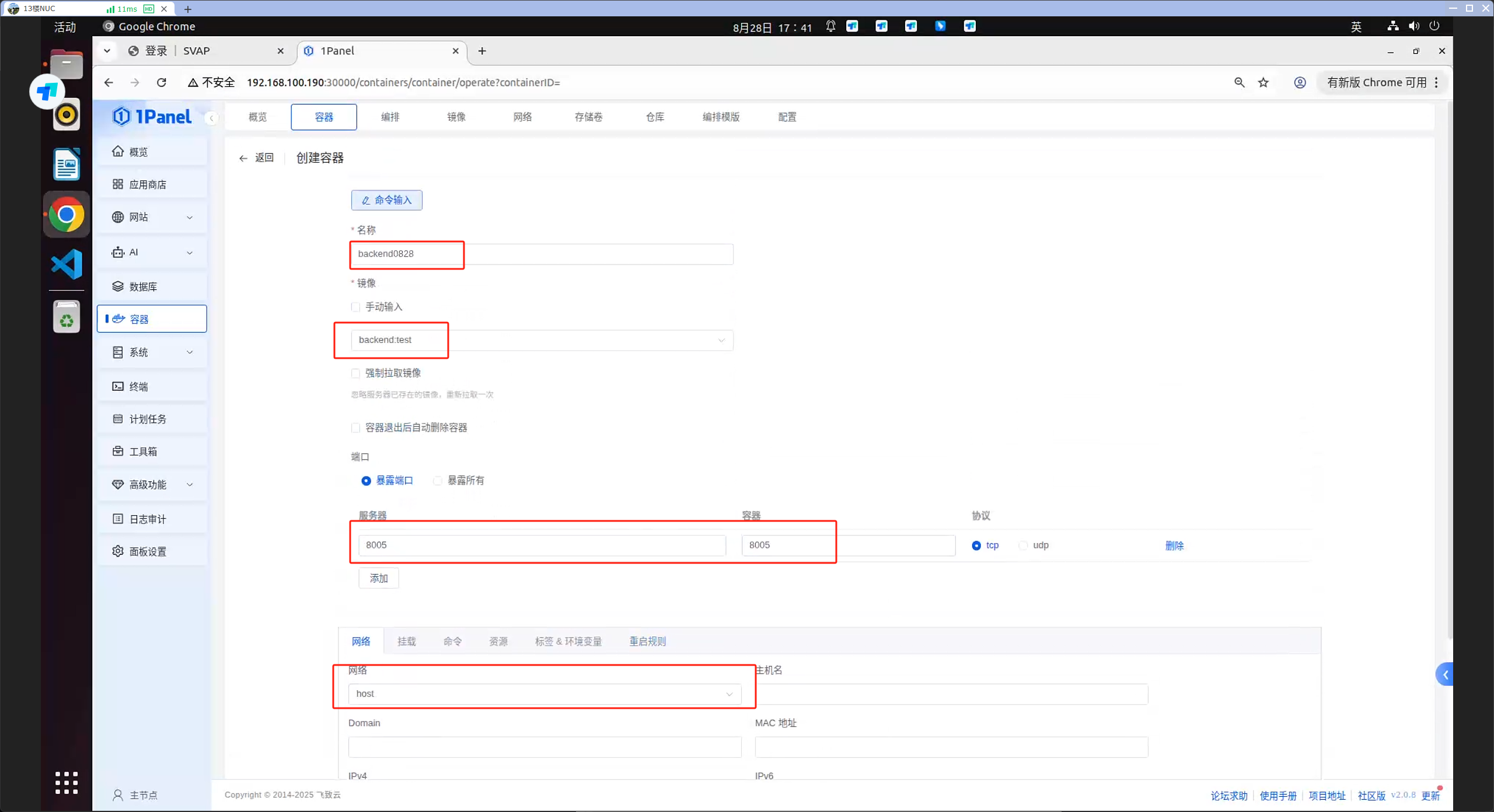The height and width of the screenshot is (812, 1494).
Task: Click 添加 to add port
Action: 379,579
